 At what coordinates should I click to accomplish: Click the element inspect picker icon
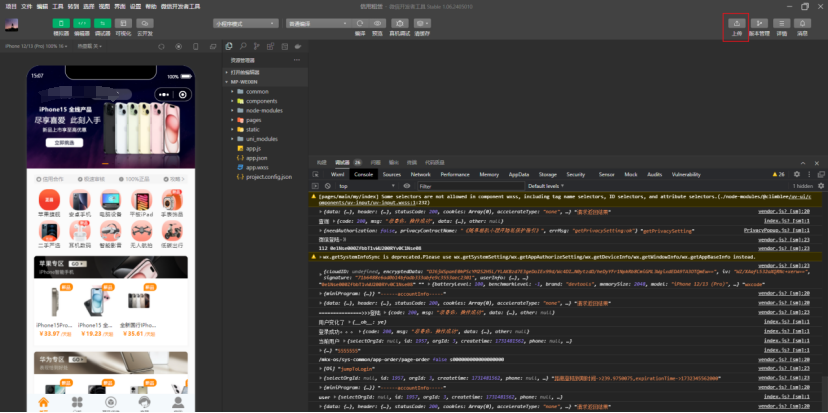pyautogui.click(x=315, y=174)
